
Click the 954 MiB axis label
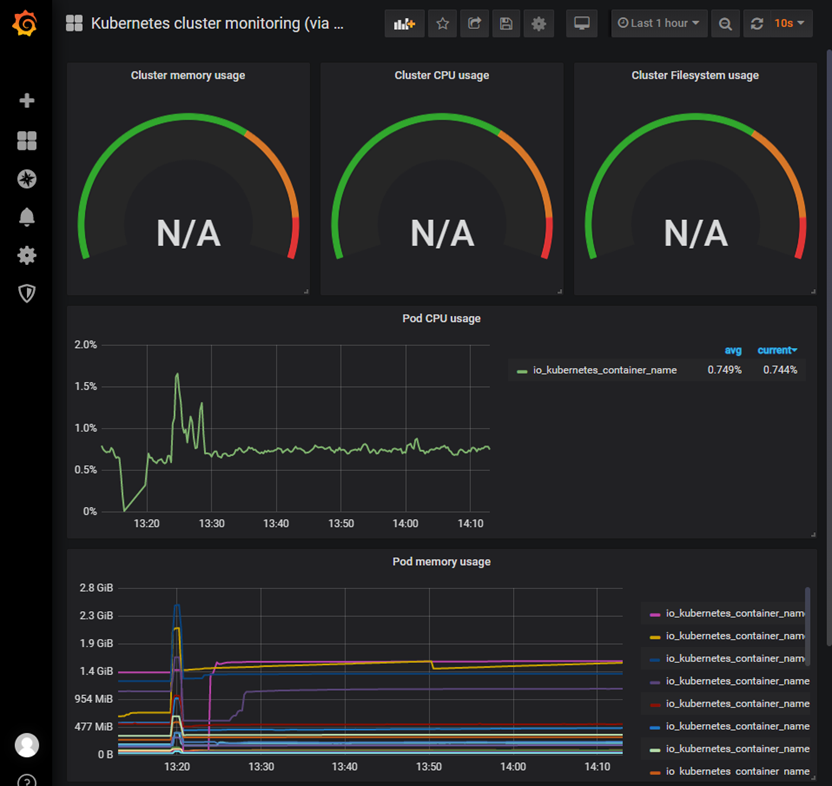point(93,699)
